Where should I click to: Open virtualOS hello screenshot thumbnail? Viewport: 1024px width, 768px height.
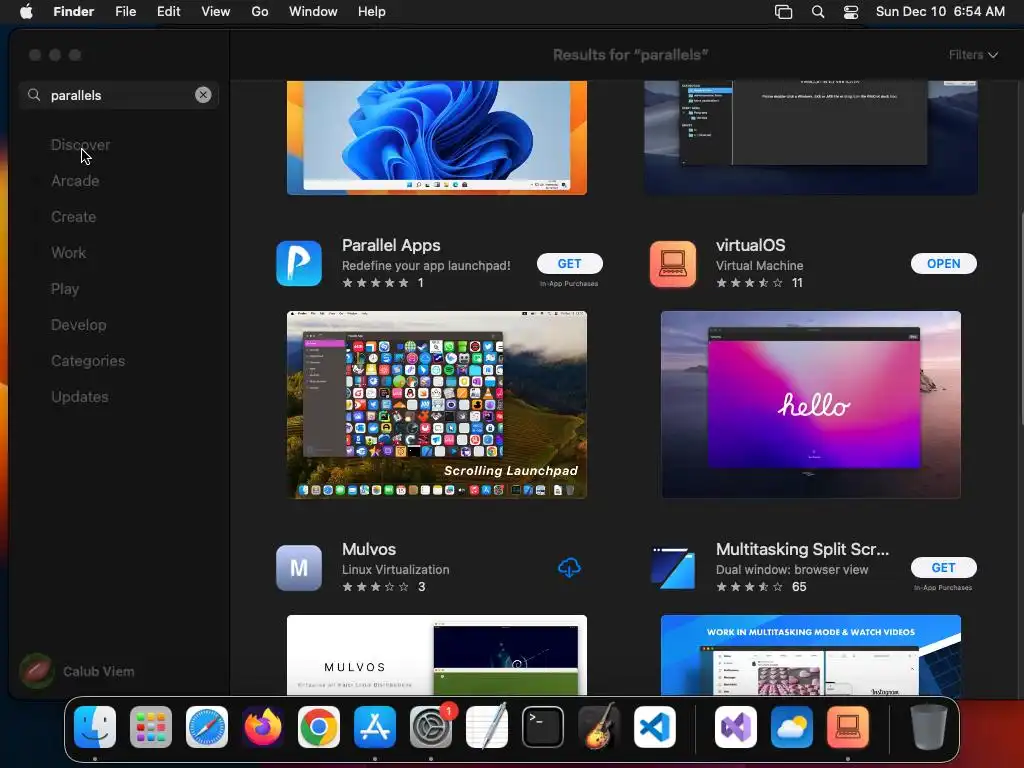pyautogui.click(x=810, y=405)
